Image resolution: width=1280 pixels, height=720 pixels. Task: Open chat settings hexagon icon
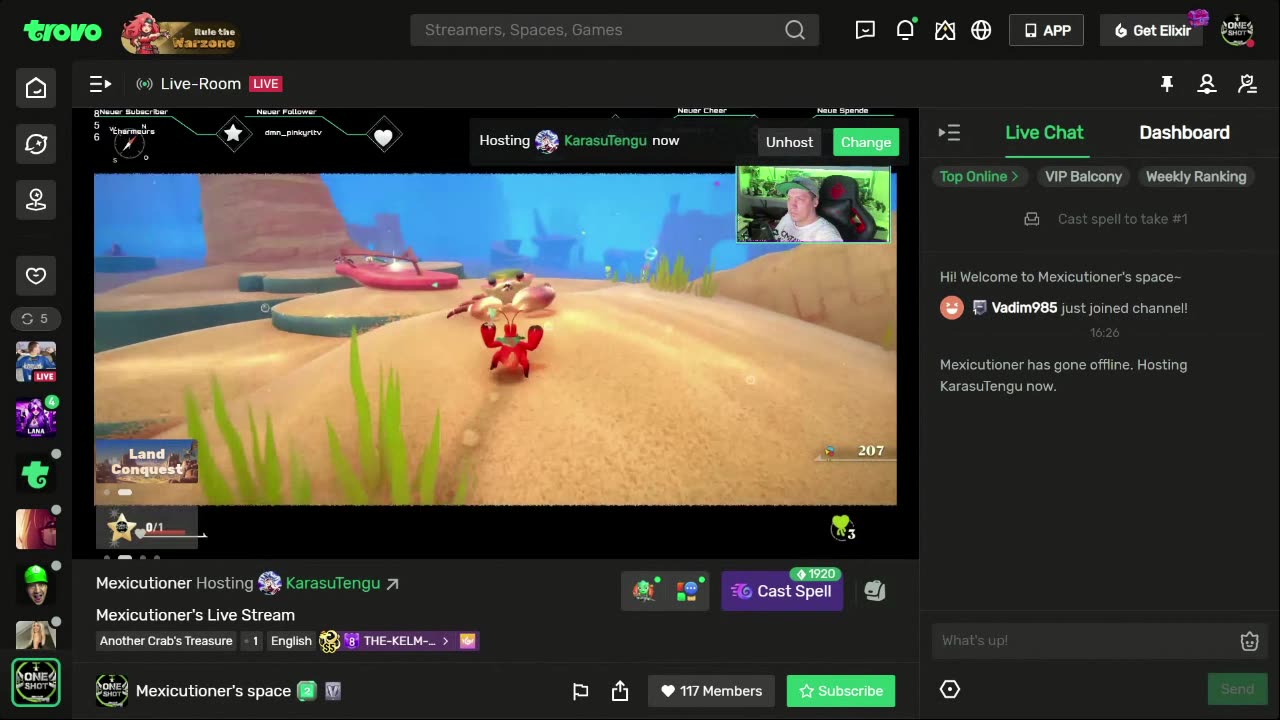(950, 689)
